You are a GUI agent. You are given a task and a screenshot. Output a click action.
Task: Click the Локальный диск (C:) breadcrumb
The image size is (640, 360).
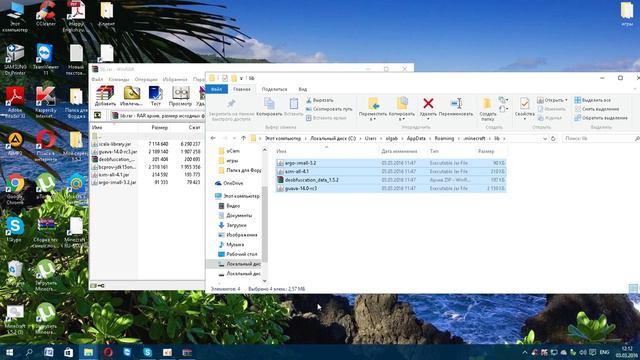333,138
